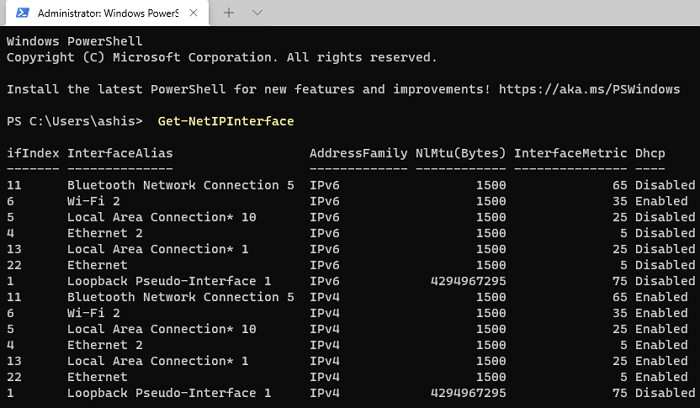Click the Wi-Fi 2 IPv6 row

pos(350,201)
